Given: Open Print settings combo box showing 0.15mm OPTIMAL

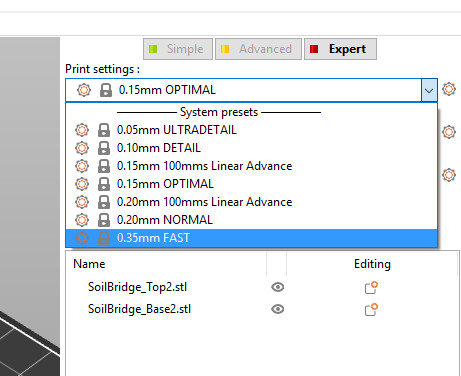Looking at the screenshot, I should (x=251, y=90).
